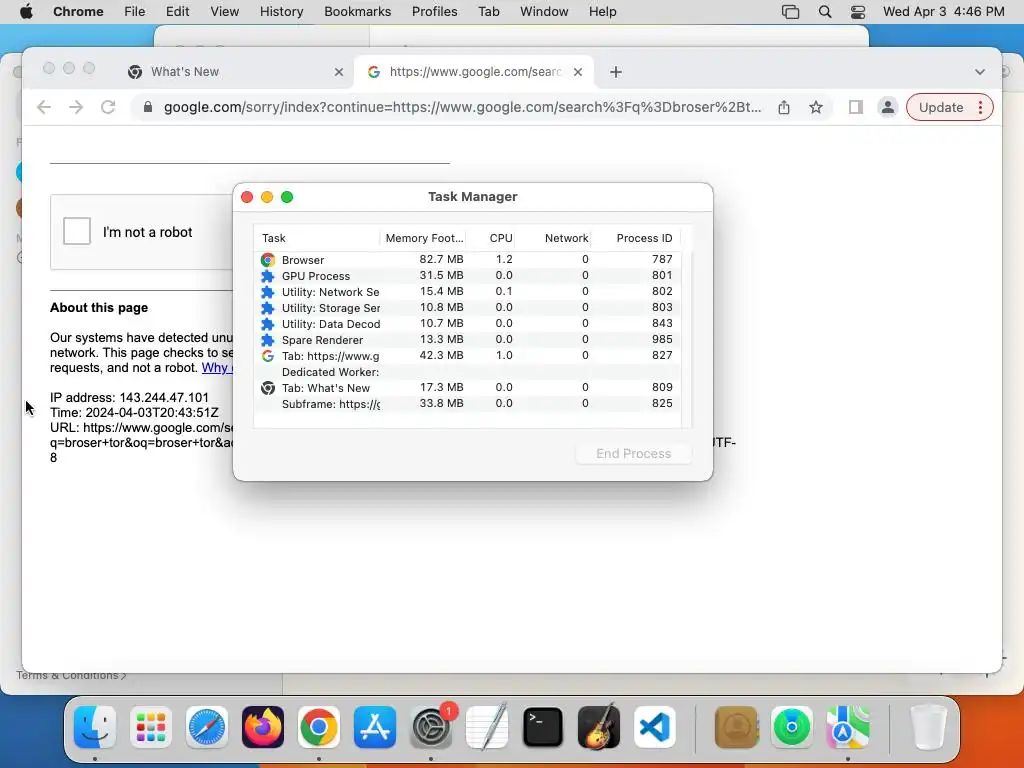This screenshot has height=768, width=1024.
Task: Open Find My from the Dock
Action: coord(792,727)
